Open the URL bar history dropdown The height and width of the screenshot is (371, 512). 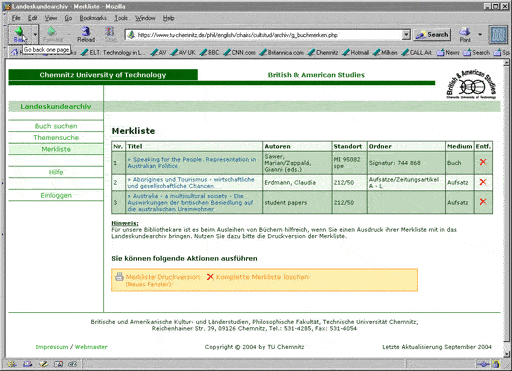pos(406,35)
